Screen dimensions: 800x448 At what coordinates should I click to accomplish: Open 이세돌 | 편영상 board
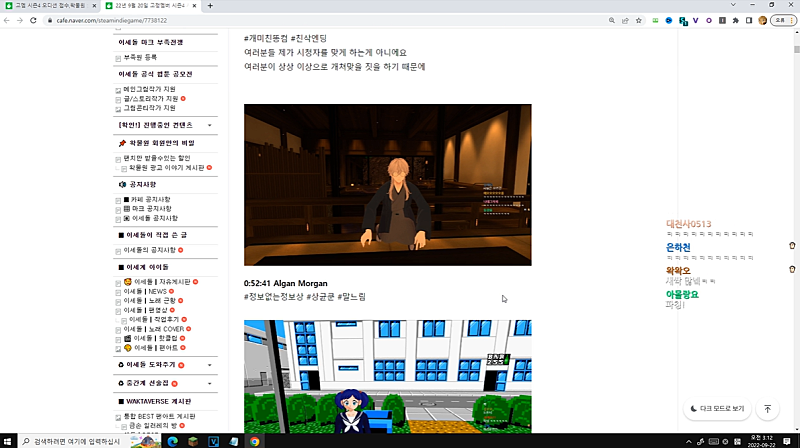(145, 310)
